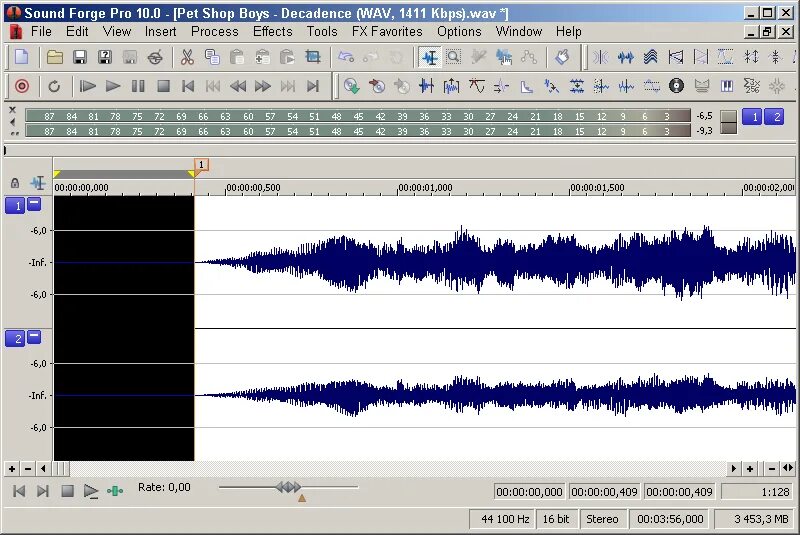Toggle meter channel 1 button
800x535 pixels.
754,117
